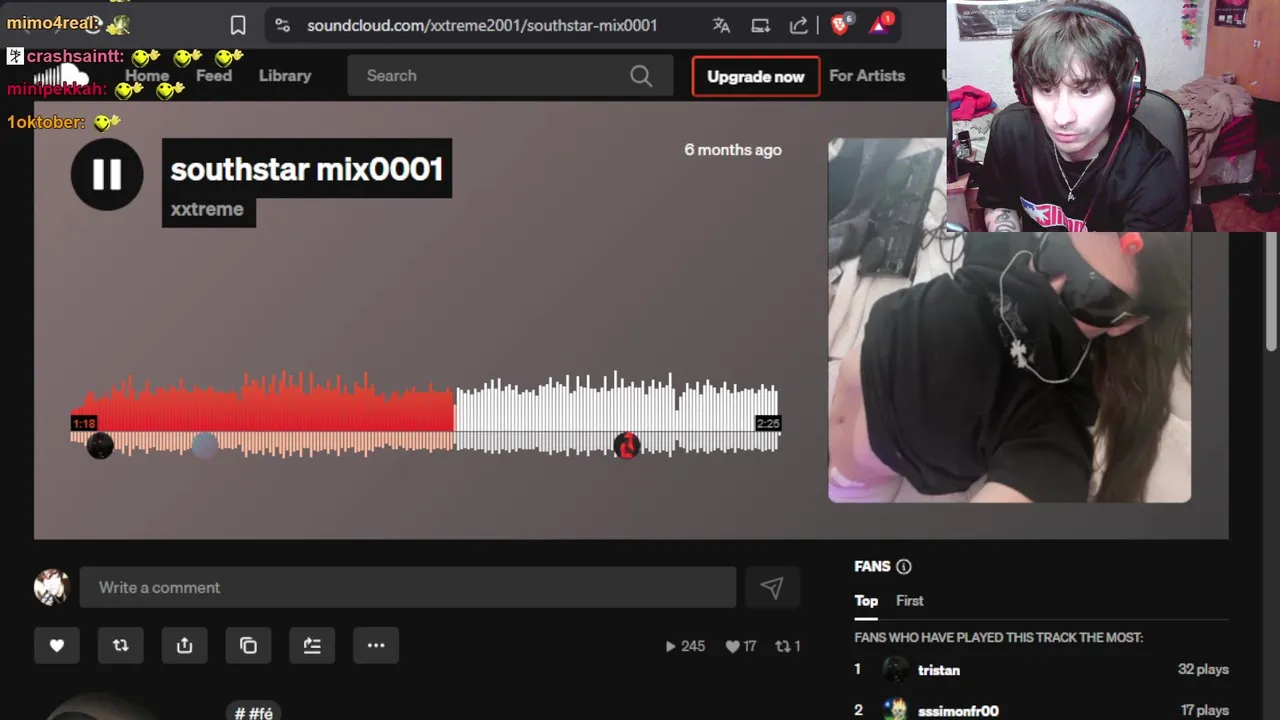Open Library in SoundCloud navigation
The height and width of the screenshot is (720, 1280).
coord(285,76)
